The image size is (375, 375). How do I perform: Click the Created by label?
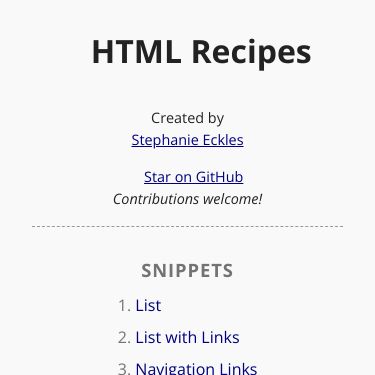tap(187, 118)
